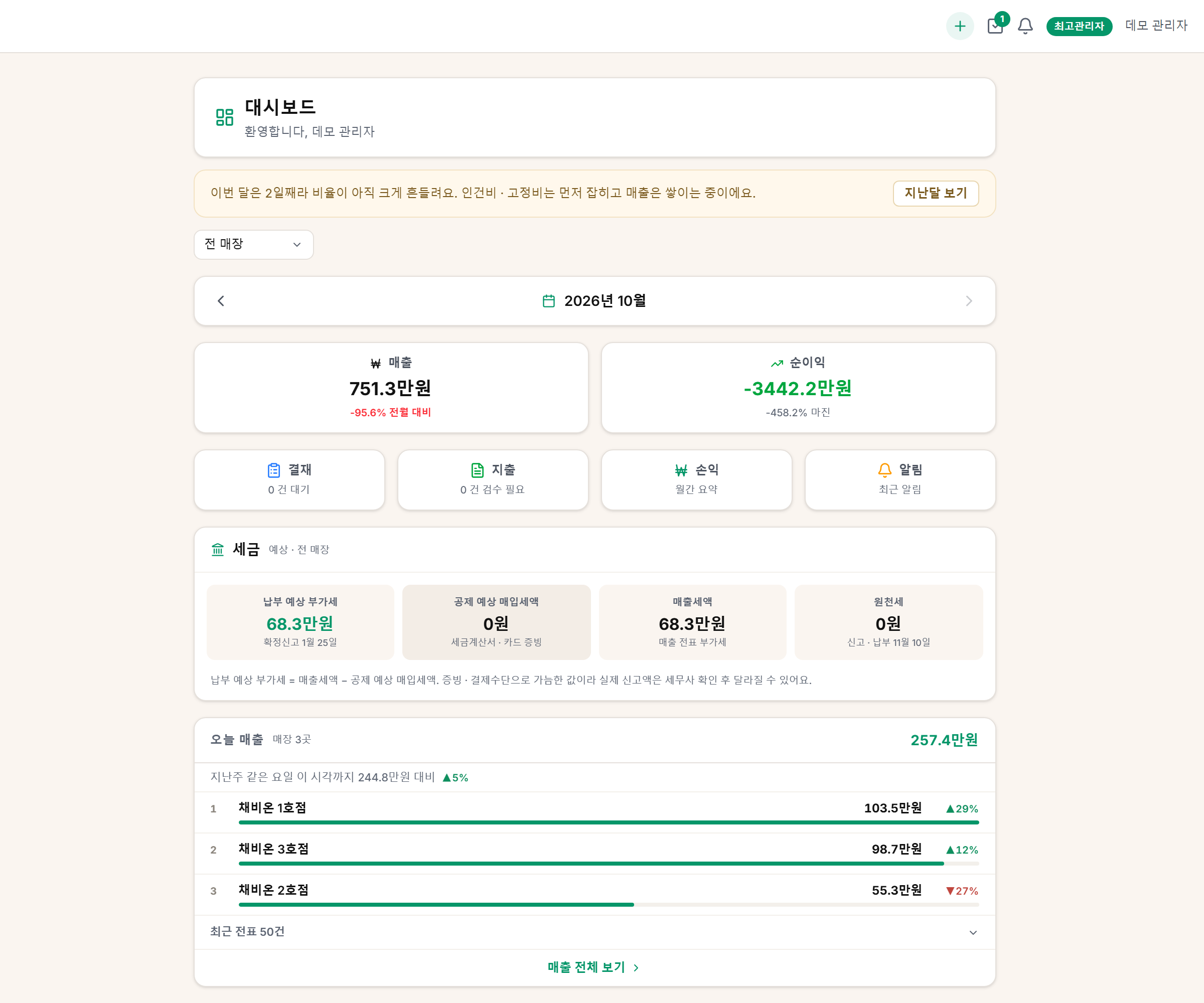Click 103.5만원 amount for 채비온 1호점
Image resolution: width=1204 pixels, height=1003 pixels.
point(892,808)
